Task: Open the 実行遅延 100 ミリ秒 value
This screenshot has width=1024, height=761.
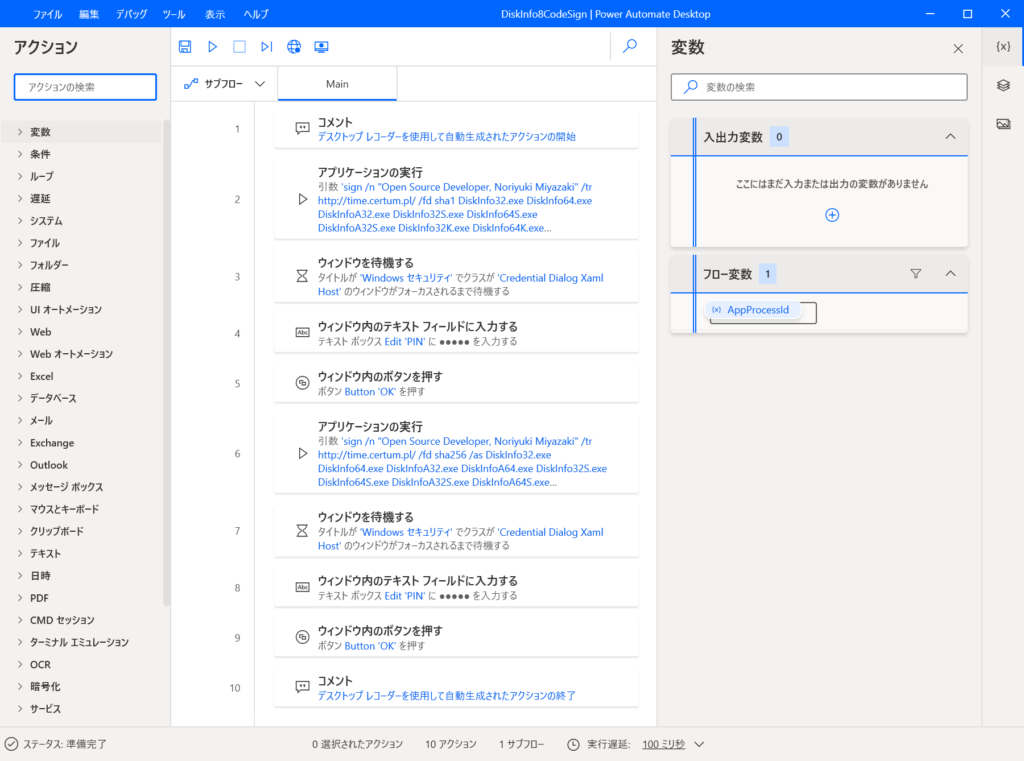Action: click(664, 744)
